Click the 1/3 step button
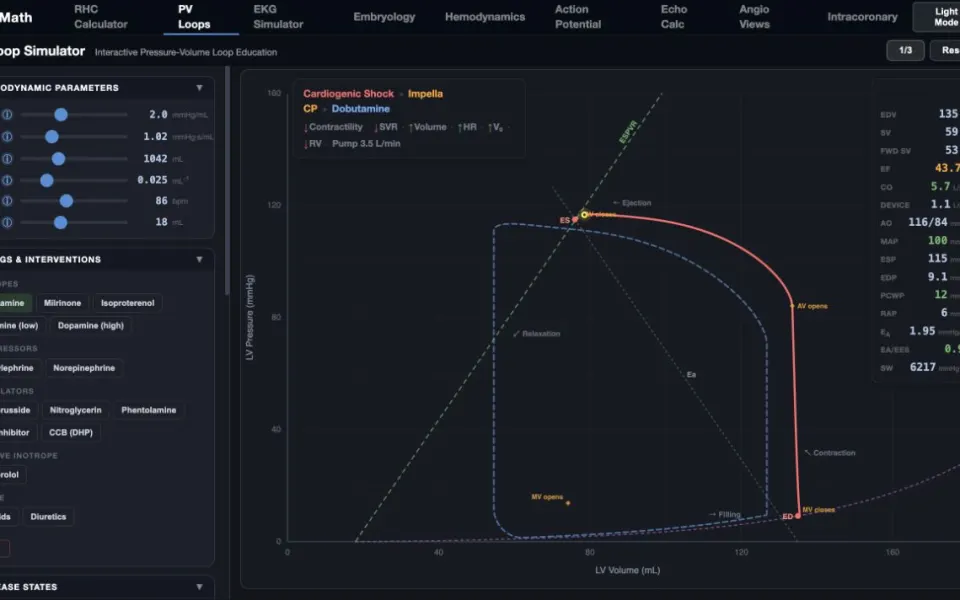 coord(905,50)
